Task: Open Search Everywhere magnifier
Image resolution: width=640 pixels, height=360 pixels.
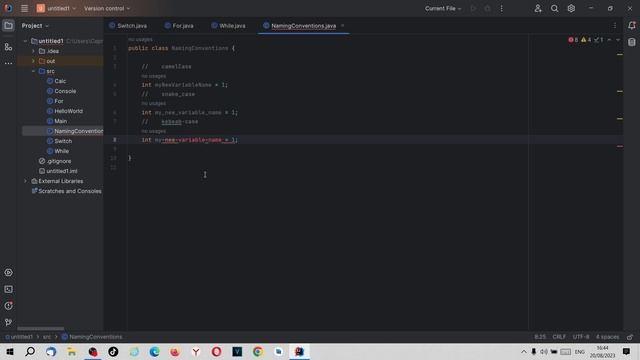Action: (554, 8)
